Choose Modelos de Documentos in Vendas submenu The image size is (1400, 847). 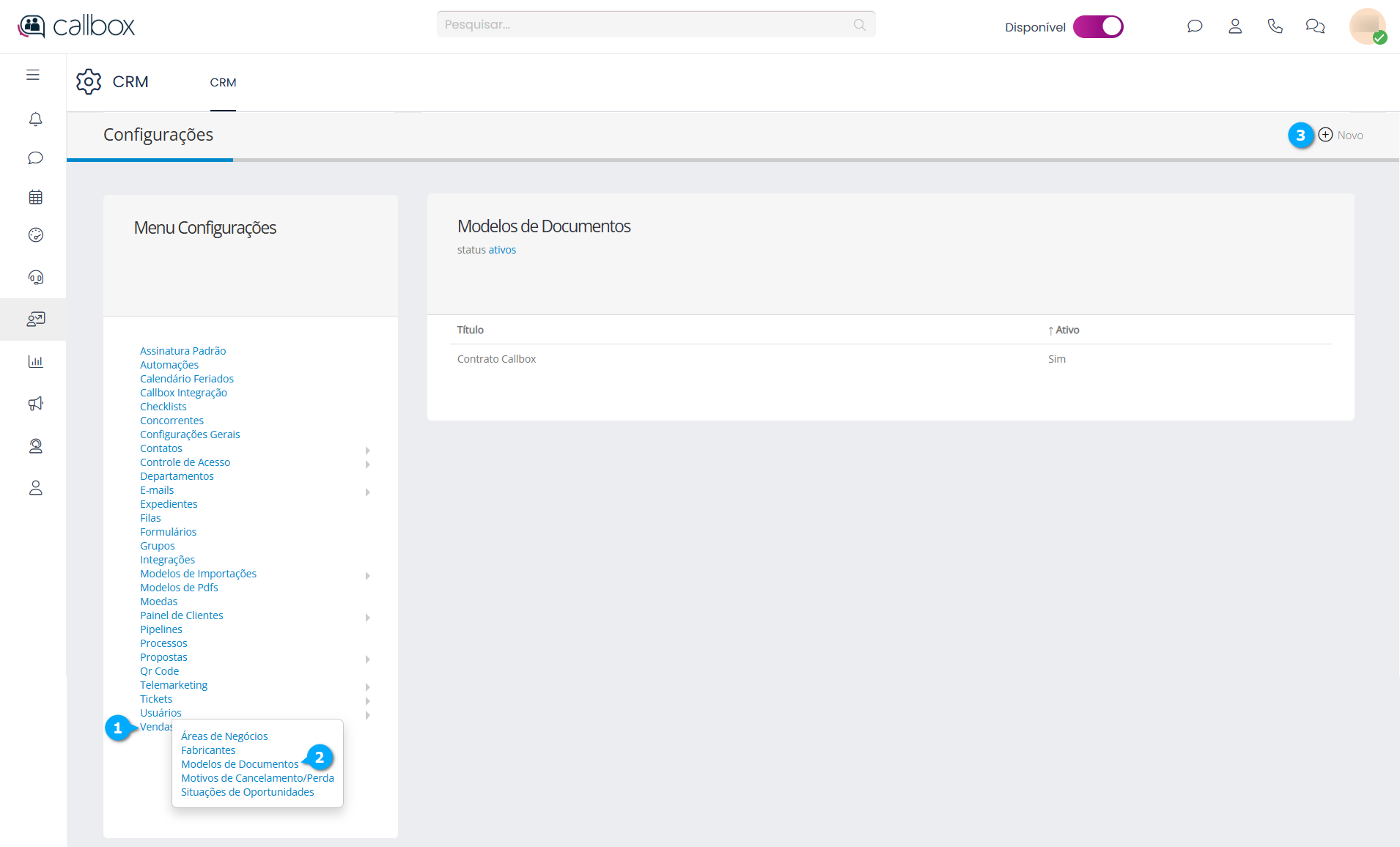240,764
